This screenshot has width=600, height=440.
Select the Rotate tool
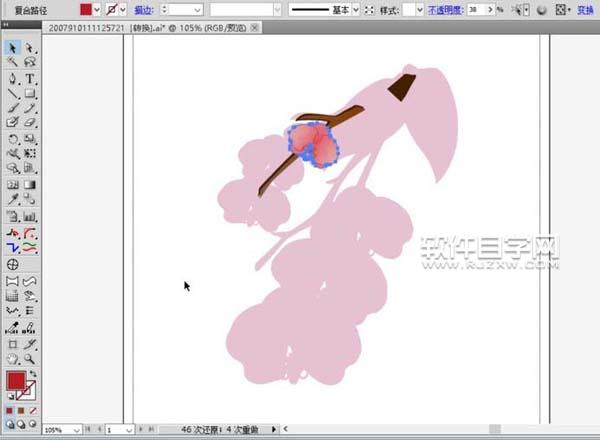13,139
